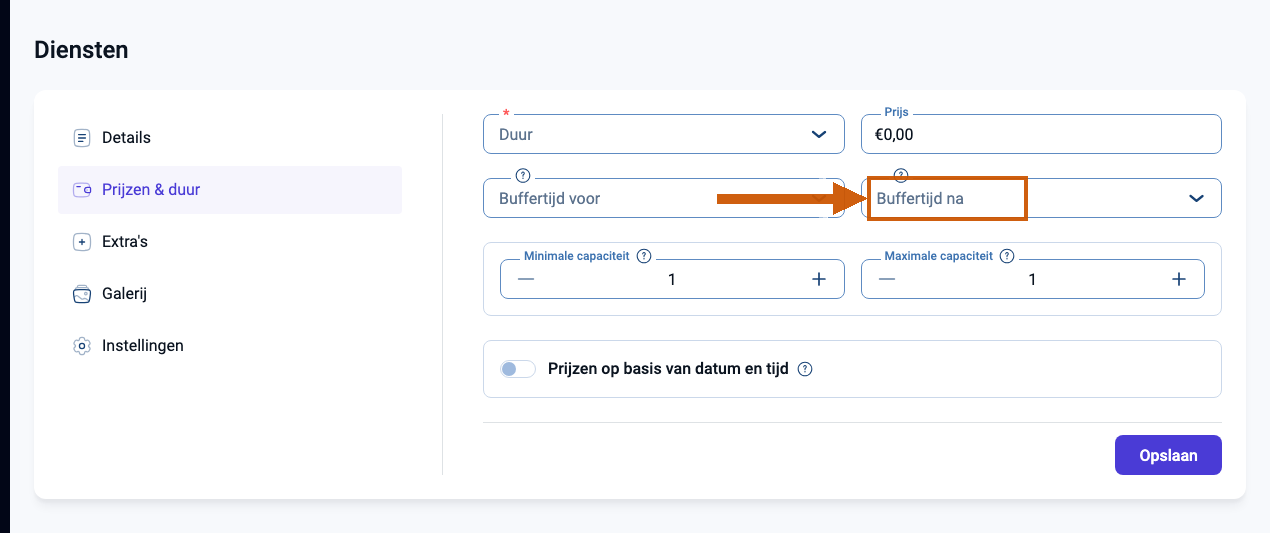This screenshot has width=1270, height=533.
Task: Click the Extra's plus-box icon
Action: 82,242
